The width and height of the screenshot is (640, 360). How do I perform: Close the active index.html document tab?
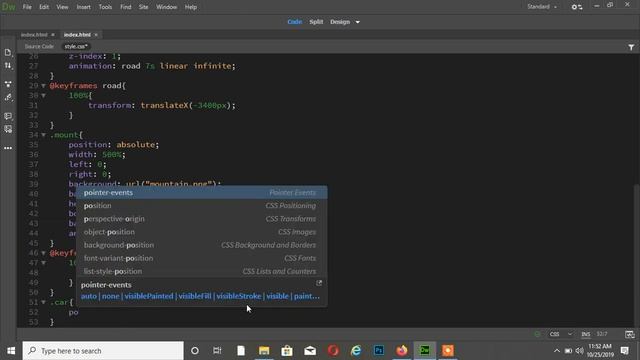click(96, 35)
